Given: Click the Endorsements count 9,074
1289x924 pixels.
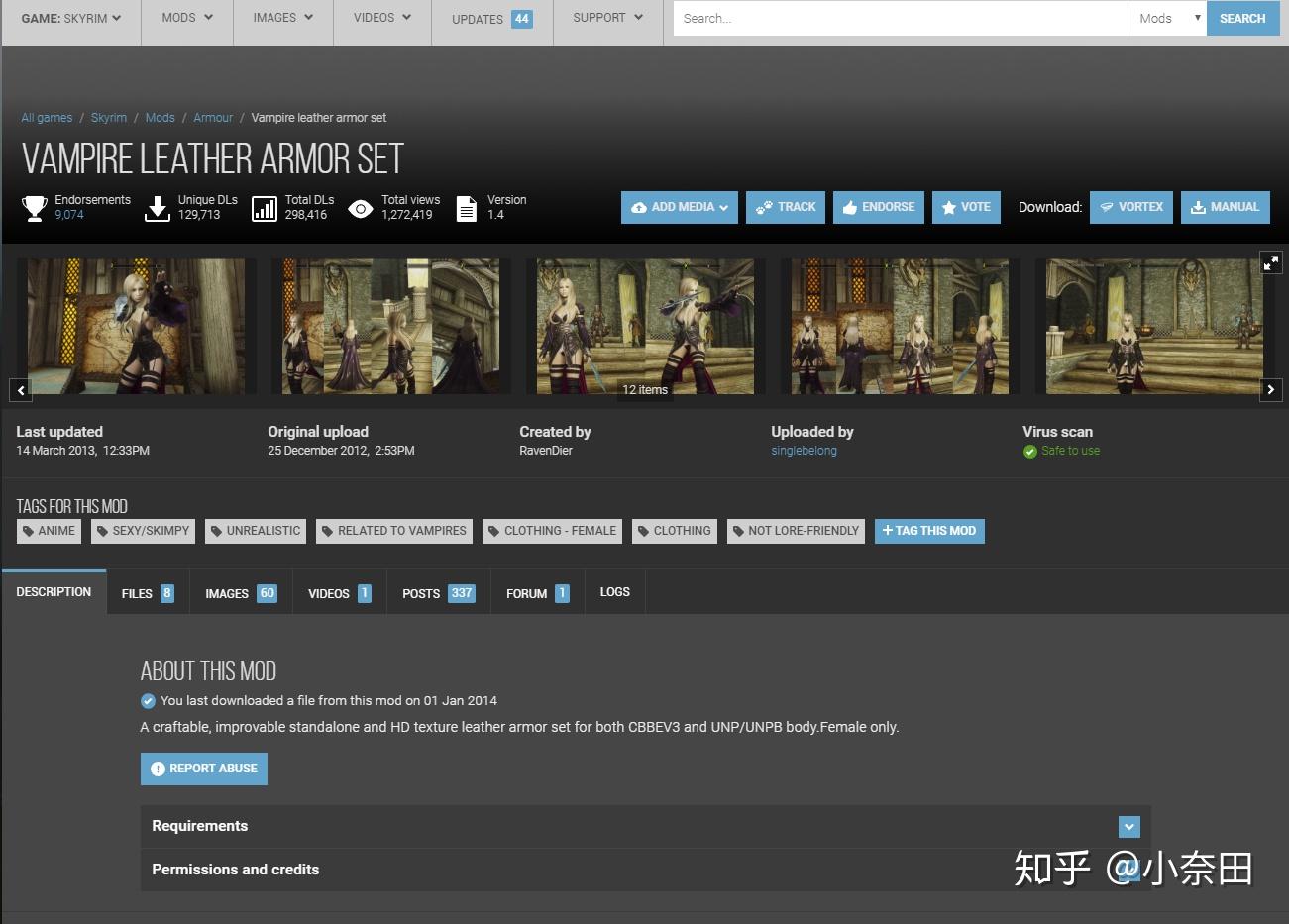Looking at the screenshot, I should coord(69,215).
